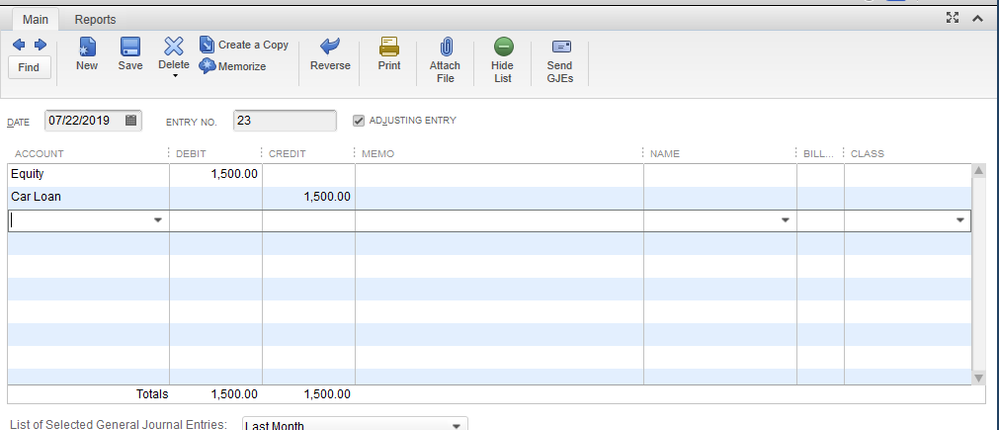Click the Find button
This screenshot has height=430, width=999.
(29, 68)
